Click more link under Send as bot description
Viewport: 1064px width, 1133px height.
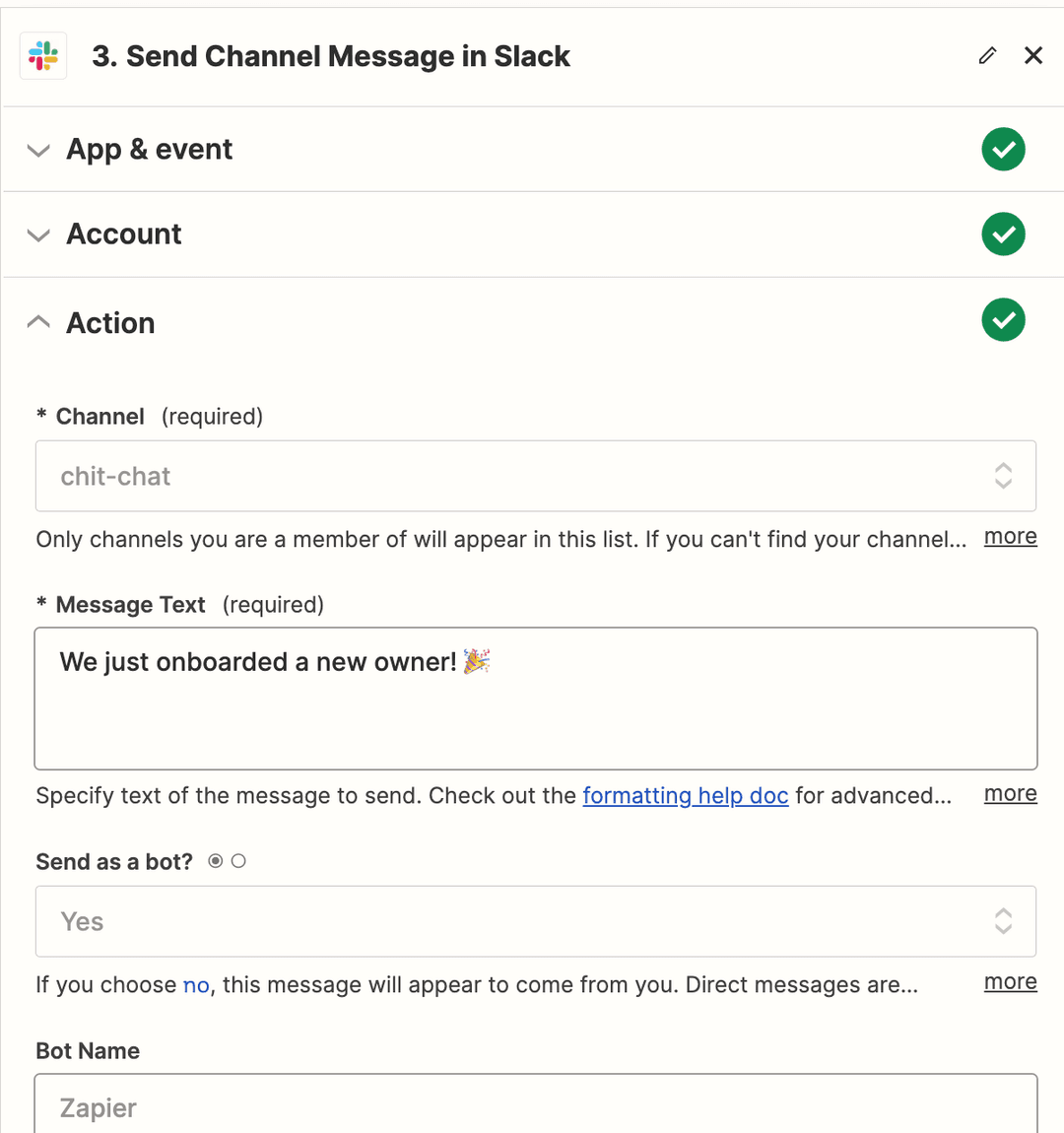(x=1010, y=982)
